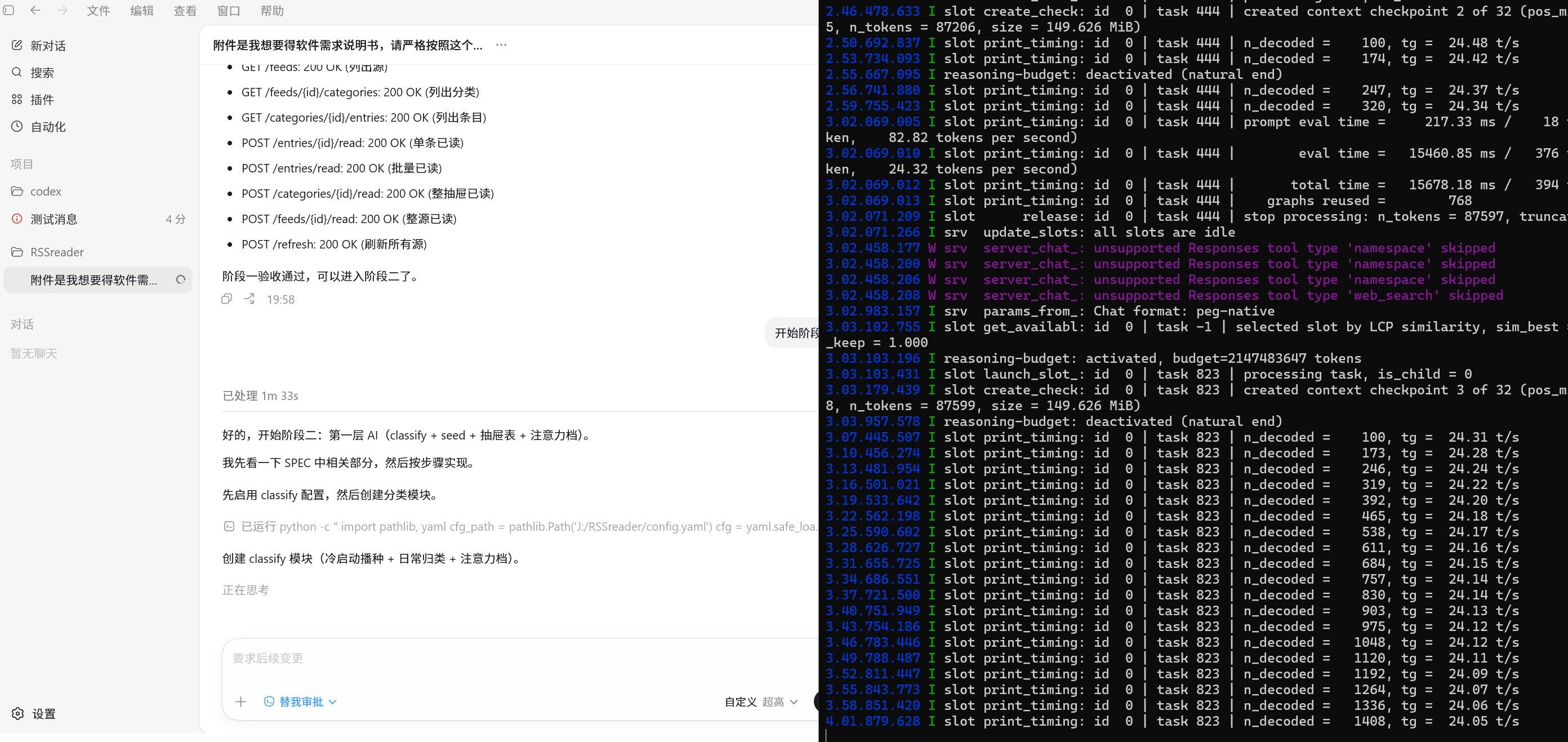
Task: Click the 4 分 time label
Action: 176,219
